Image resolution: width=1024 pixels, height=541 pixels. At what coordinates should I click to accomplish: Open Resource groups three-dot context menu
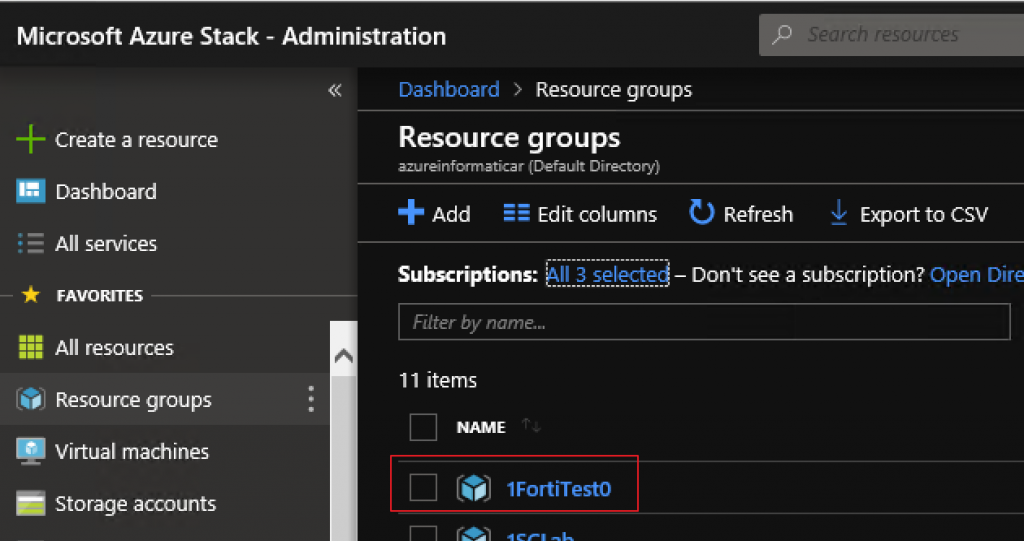tap(311, 399)
